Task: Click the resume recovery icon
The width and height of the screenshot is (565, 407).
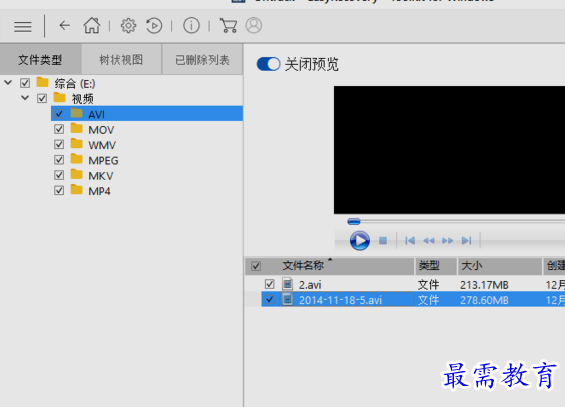Action: point(154,26)
